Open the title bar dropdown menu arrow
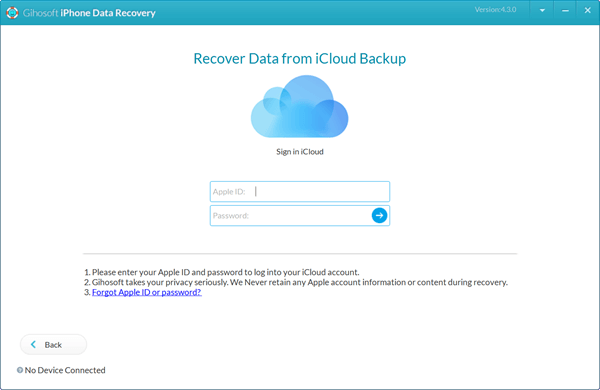600x390 pixels. point(542,10)
